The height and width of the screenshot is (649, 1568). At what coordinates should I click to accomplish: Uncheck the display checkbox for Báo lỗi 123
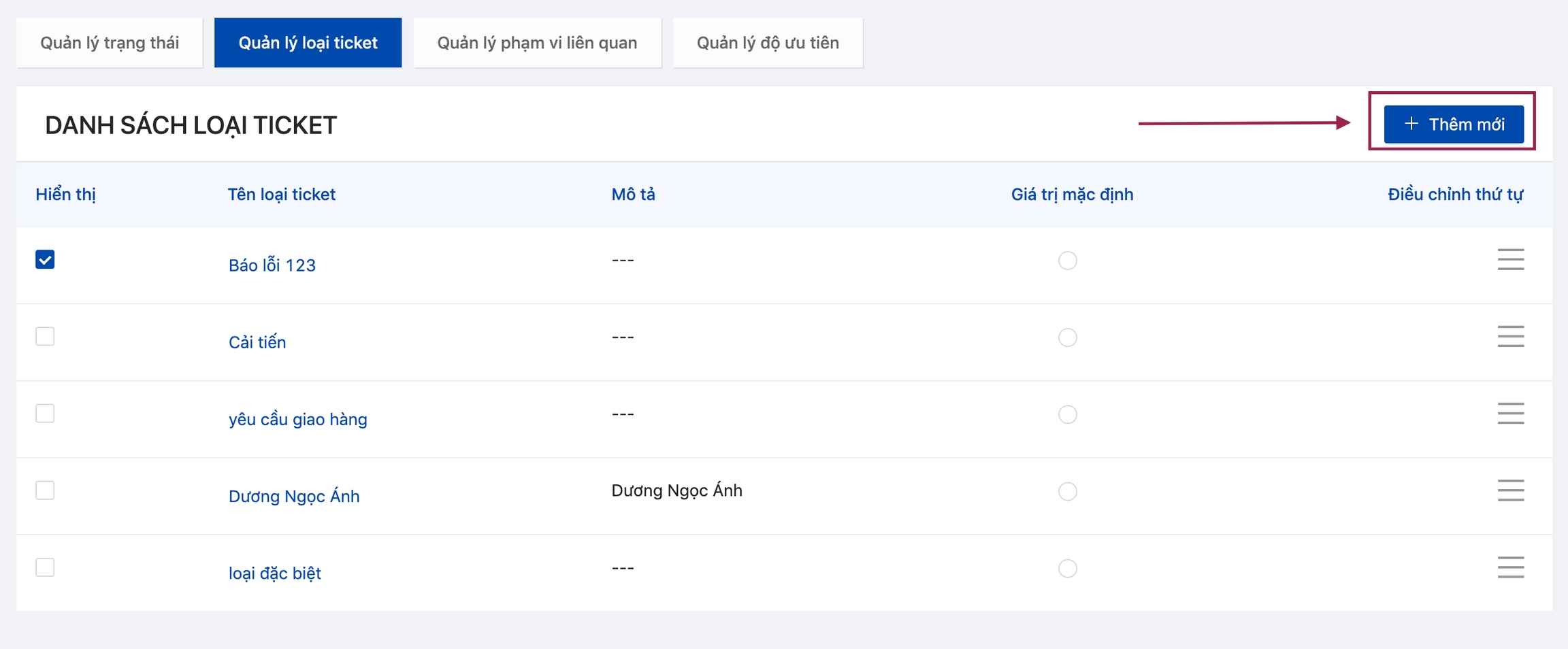pos(45,260)
